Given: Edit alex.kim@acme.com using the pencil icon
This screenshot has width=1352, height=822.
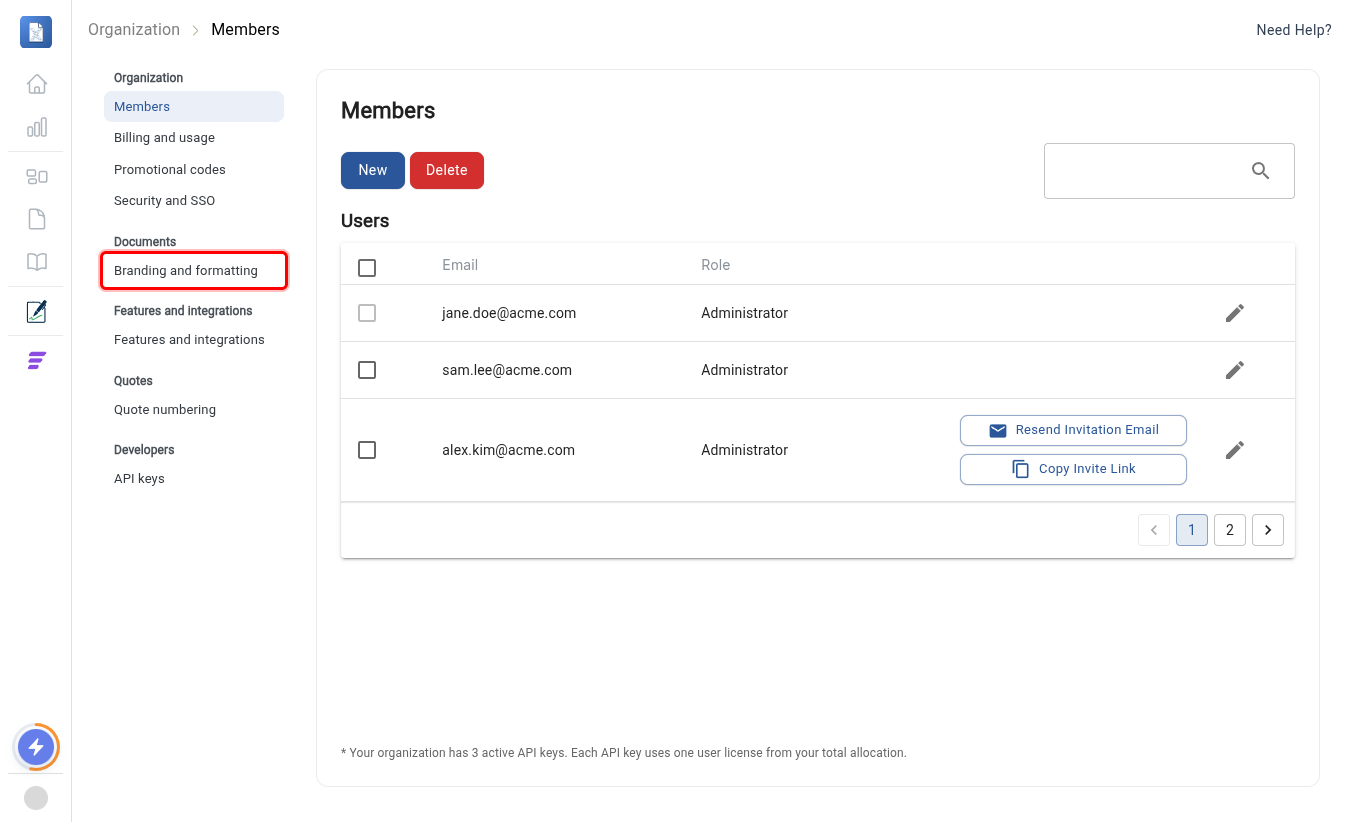Looking at the screenshot, I should pos(1235,450).
